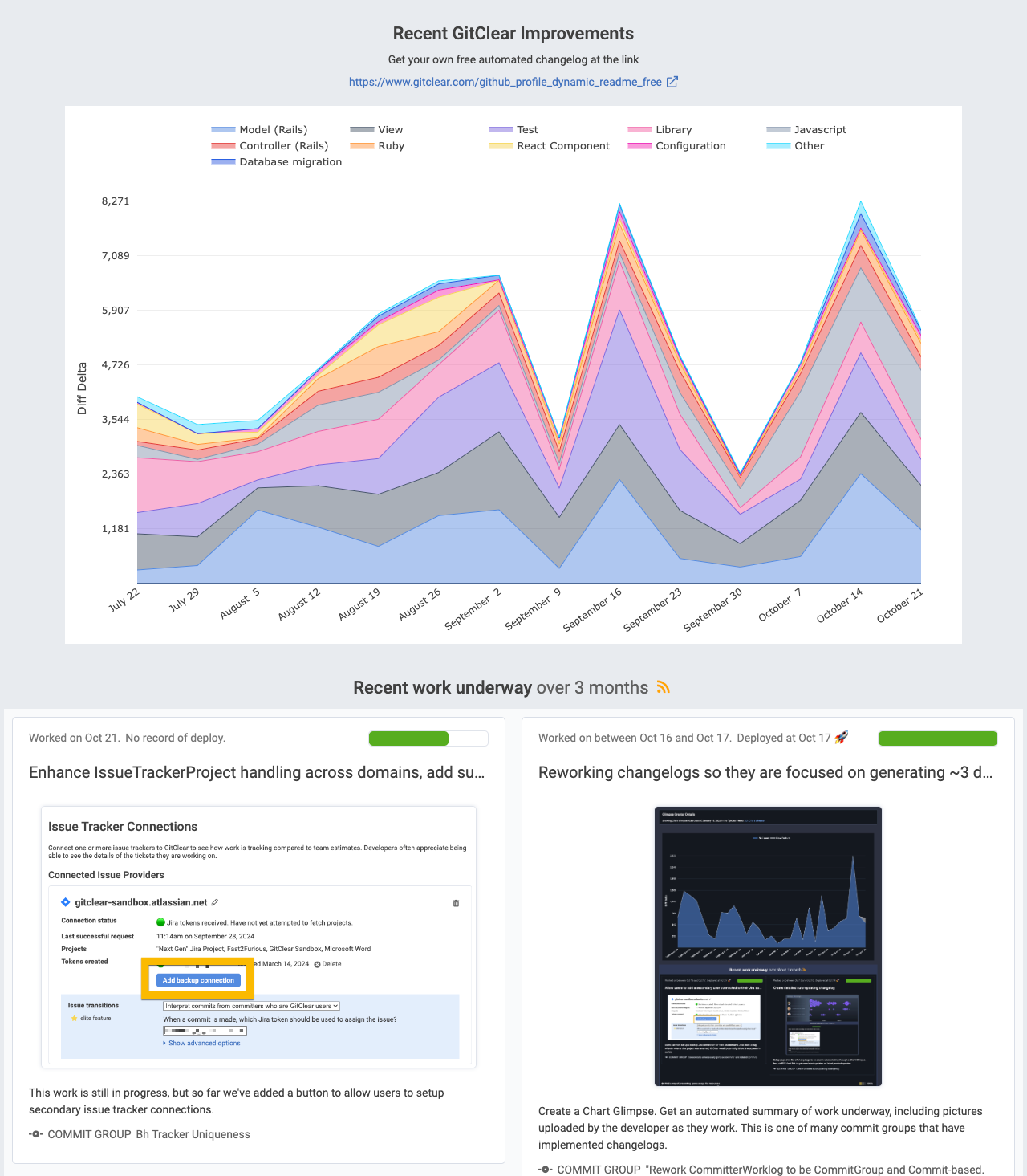Viewport: 1027px width, 1176px height.
Task: Click the commit group icon before Bh Tracker Uniqueness
Action: click(x=35, y=1134)
